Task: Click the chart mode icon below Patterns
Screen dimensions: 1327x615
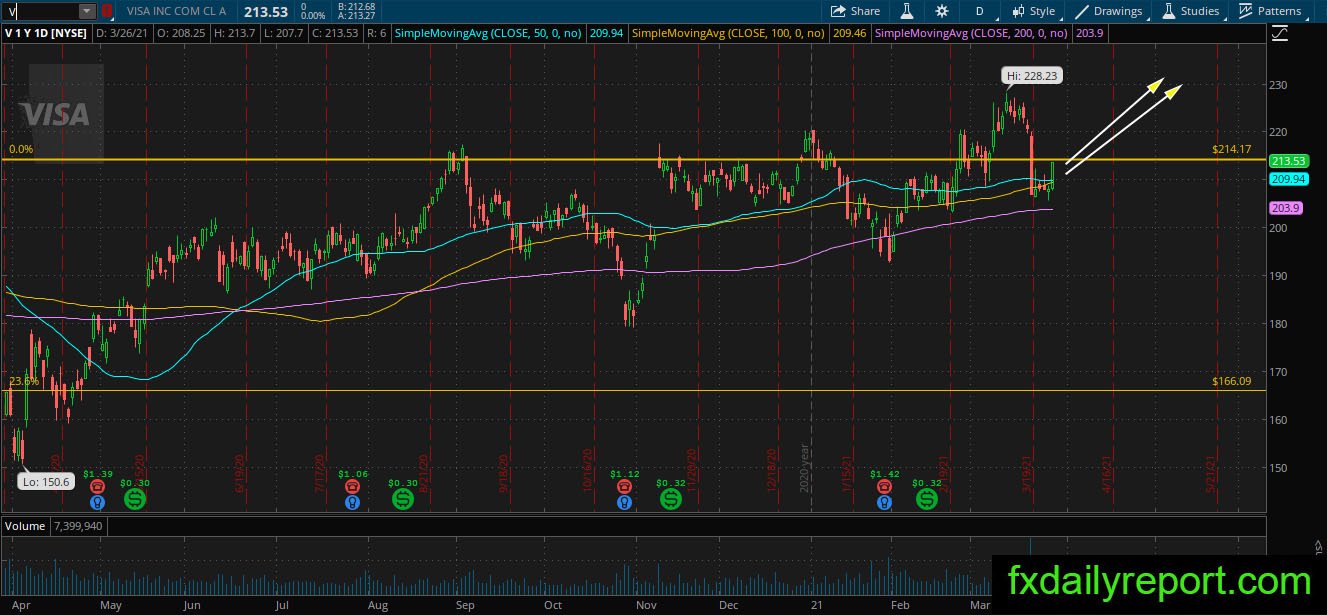Action: tap(1280, 34)
